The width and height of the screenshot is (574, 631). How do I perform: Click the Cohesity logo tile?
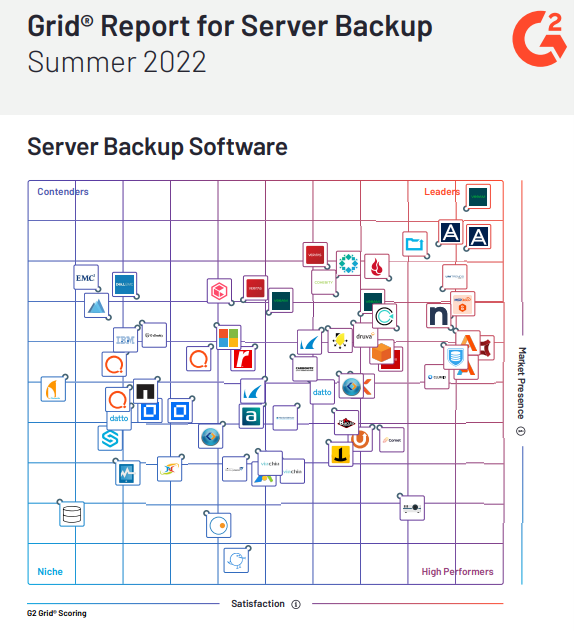pyautogui.click(x=324, y=283)
